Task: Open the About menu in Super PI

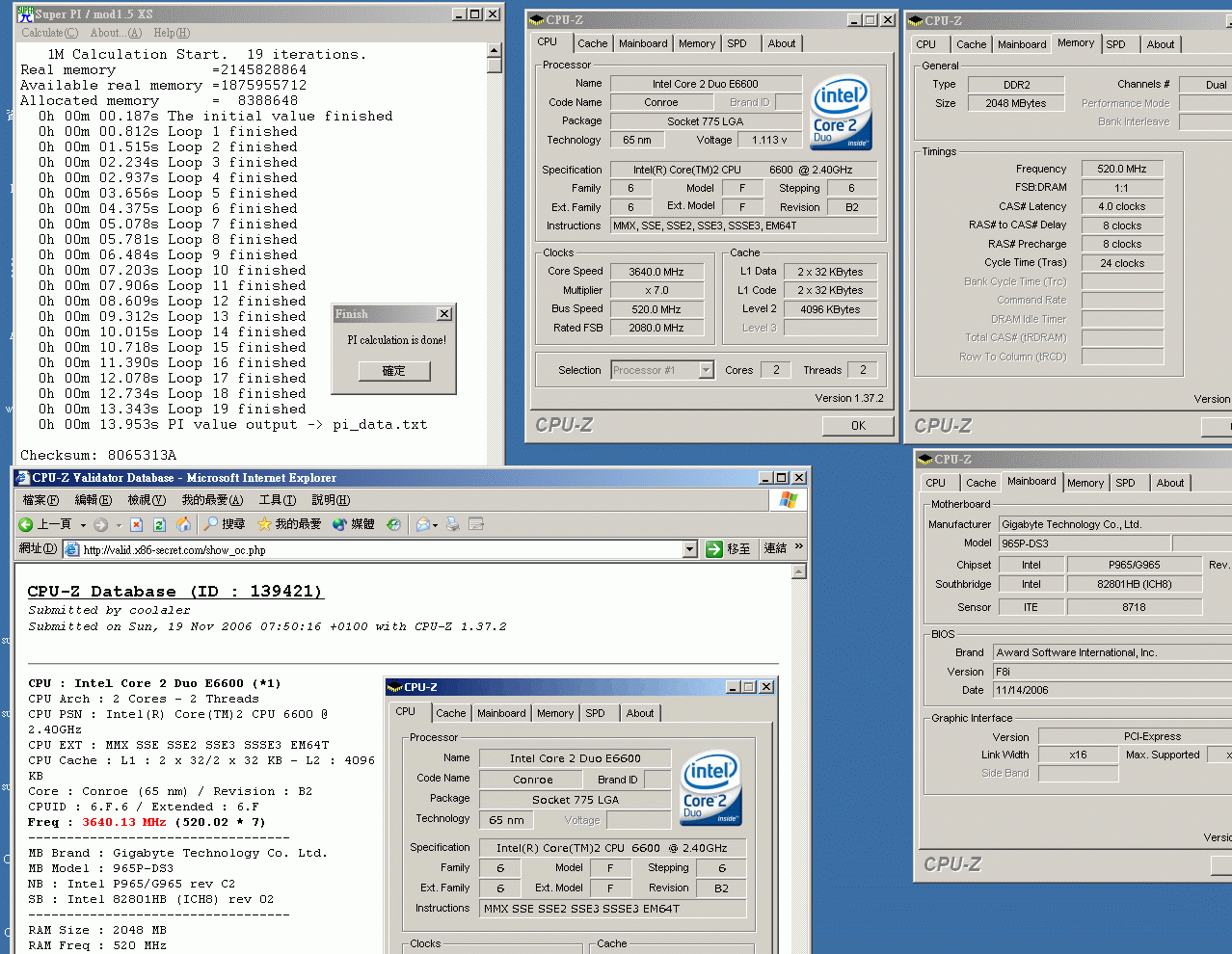Action: (x=116, y=33)
